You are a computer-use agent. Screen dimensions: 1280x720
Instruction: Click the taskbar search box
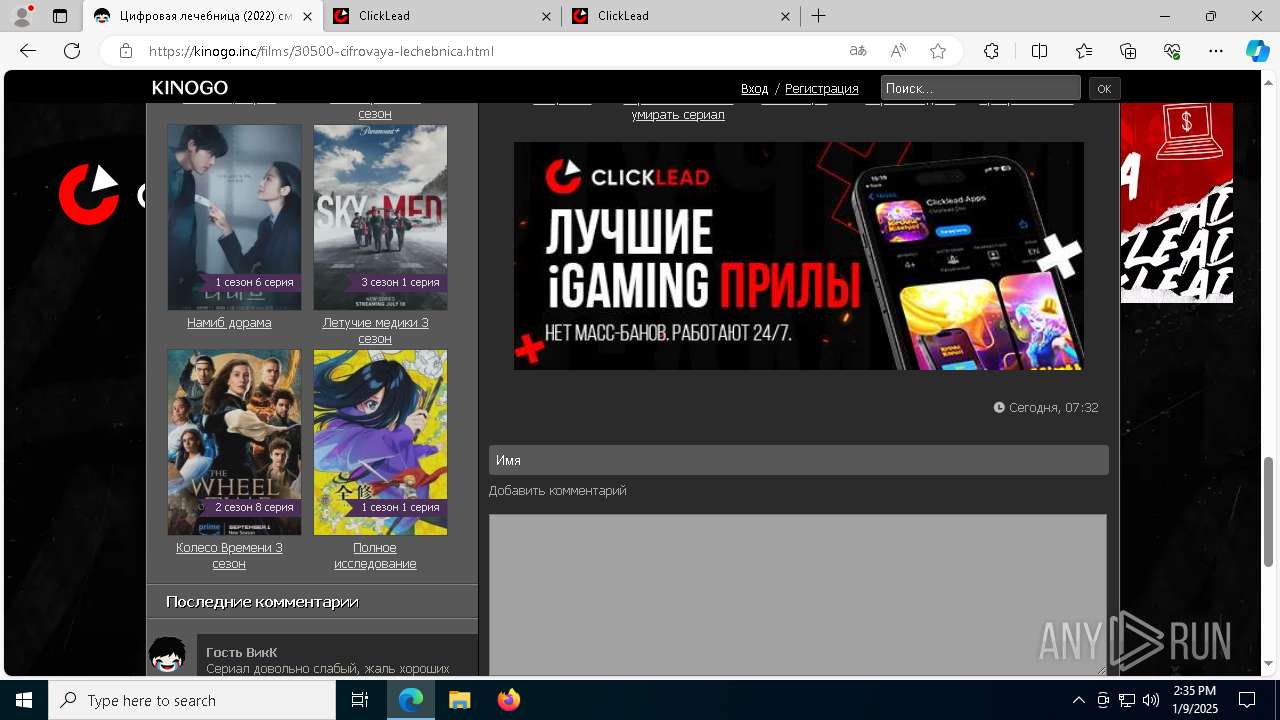[192, 700]
